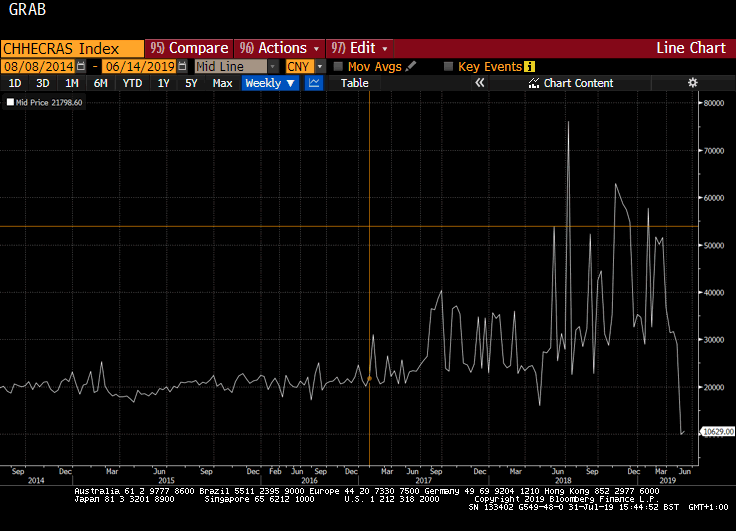Click the Key Events info icon
Screen dimensions: 736x531
[x=530, y=66]
